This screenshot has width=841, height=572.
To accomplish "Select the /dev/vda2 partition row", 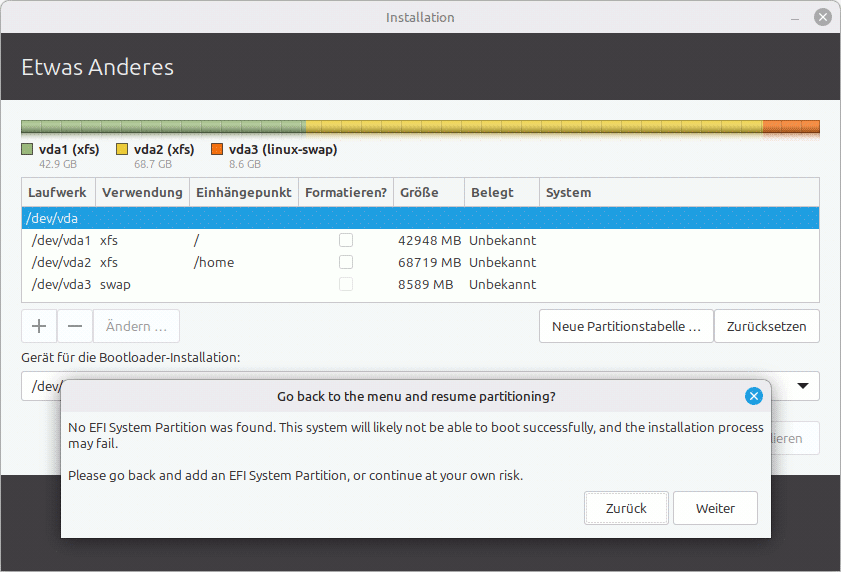I will (420, 262).
